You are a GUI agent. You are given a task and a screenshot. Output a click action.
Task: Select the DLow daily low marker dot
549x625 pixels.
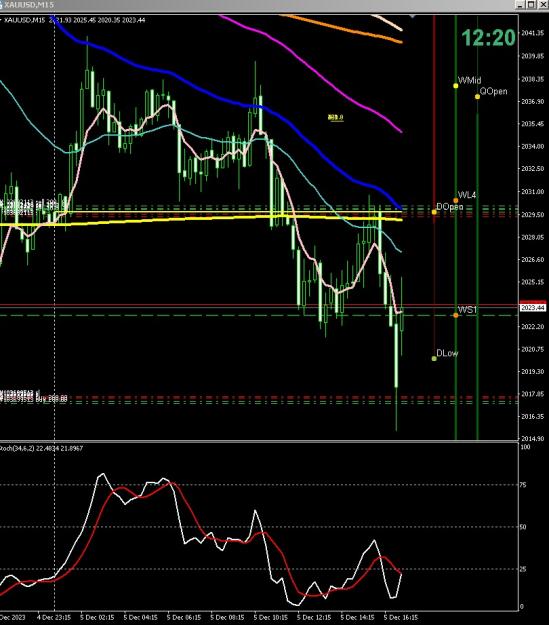pyautogui.click(x=434, y=359)
